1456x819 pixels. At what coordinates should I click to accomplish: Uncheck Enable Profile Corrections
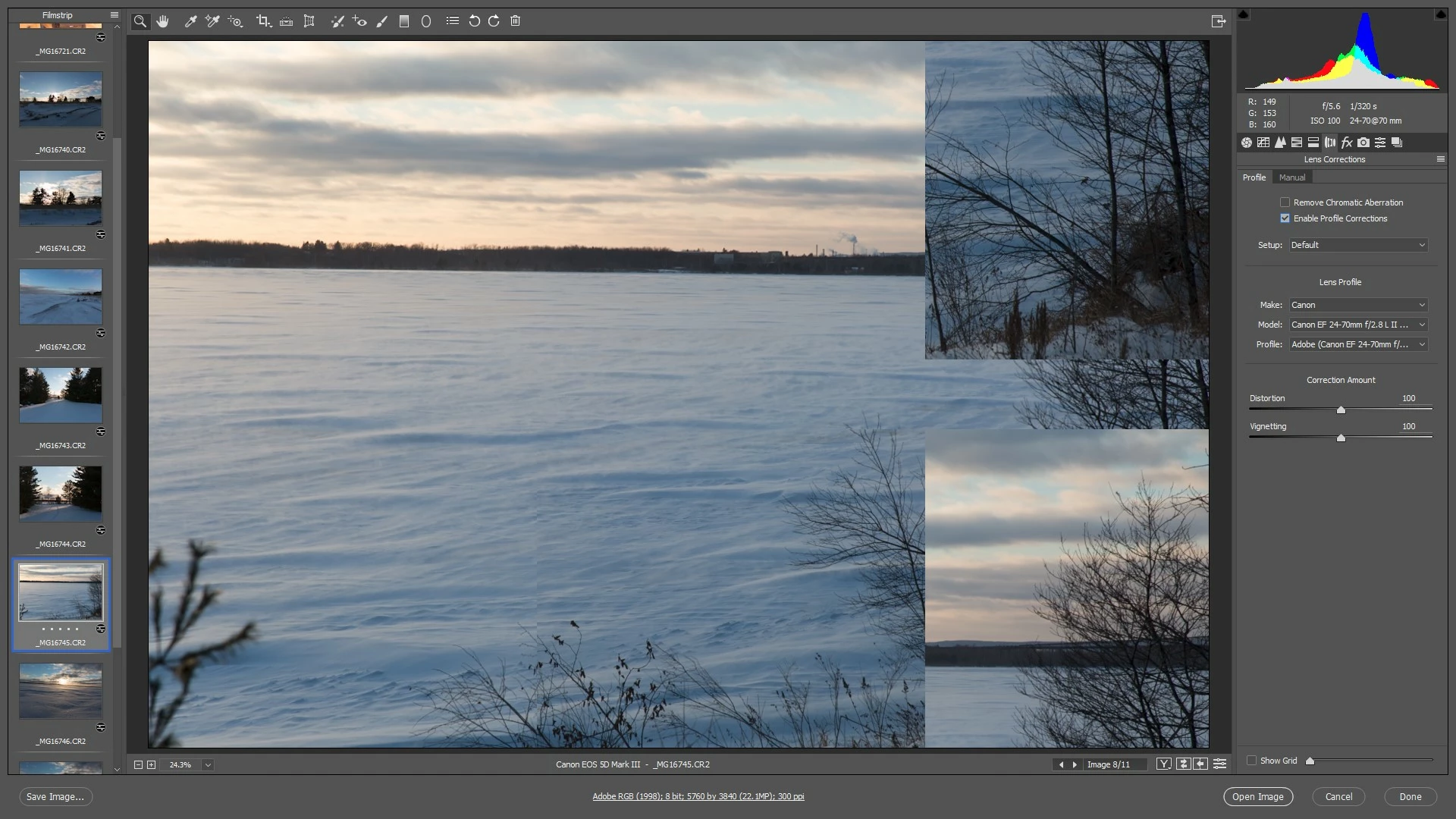1285,218
